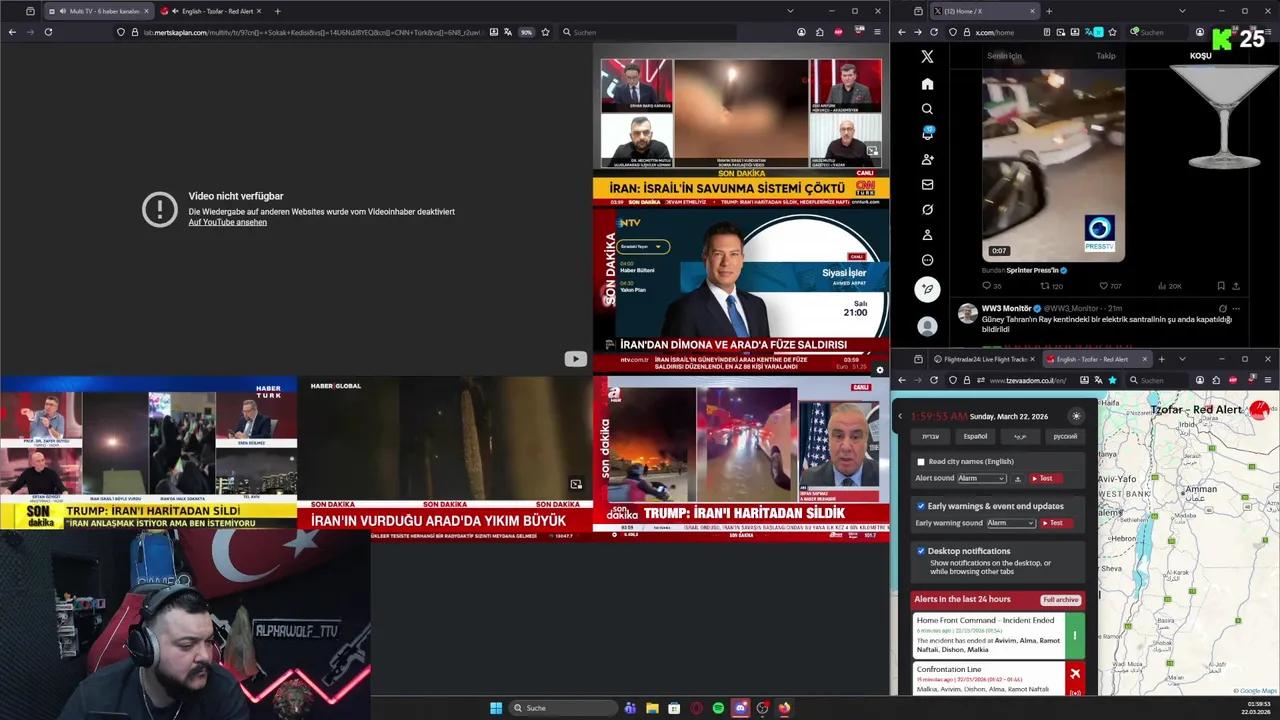Open Alert sound Alarm dropdown

(x=982, y=478)
